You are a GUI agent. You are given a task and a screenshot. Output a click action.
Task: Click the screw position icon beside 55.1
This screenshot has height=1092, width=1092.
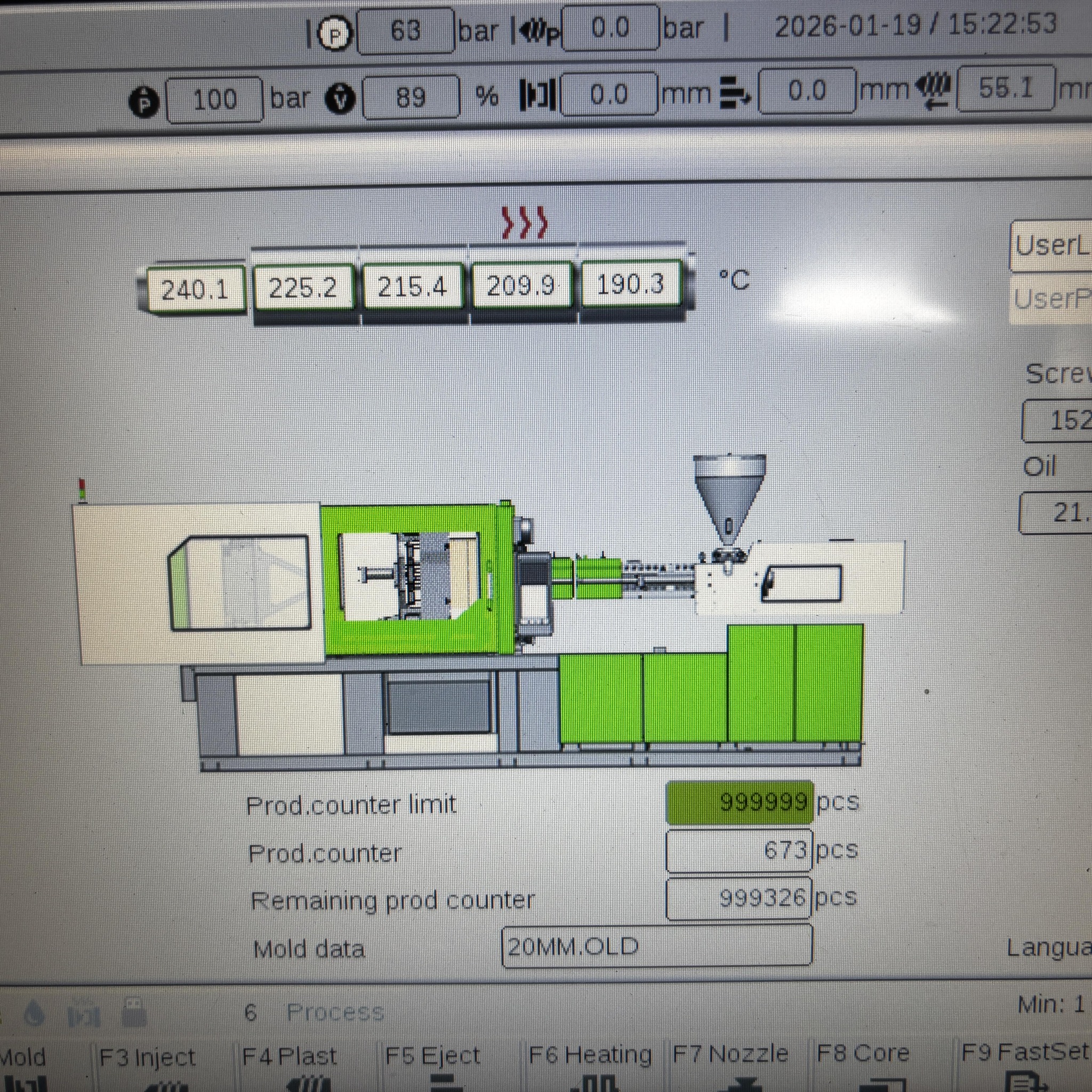[933, 91]
